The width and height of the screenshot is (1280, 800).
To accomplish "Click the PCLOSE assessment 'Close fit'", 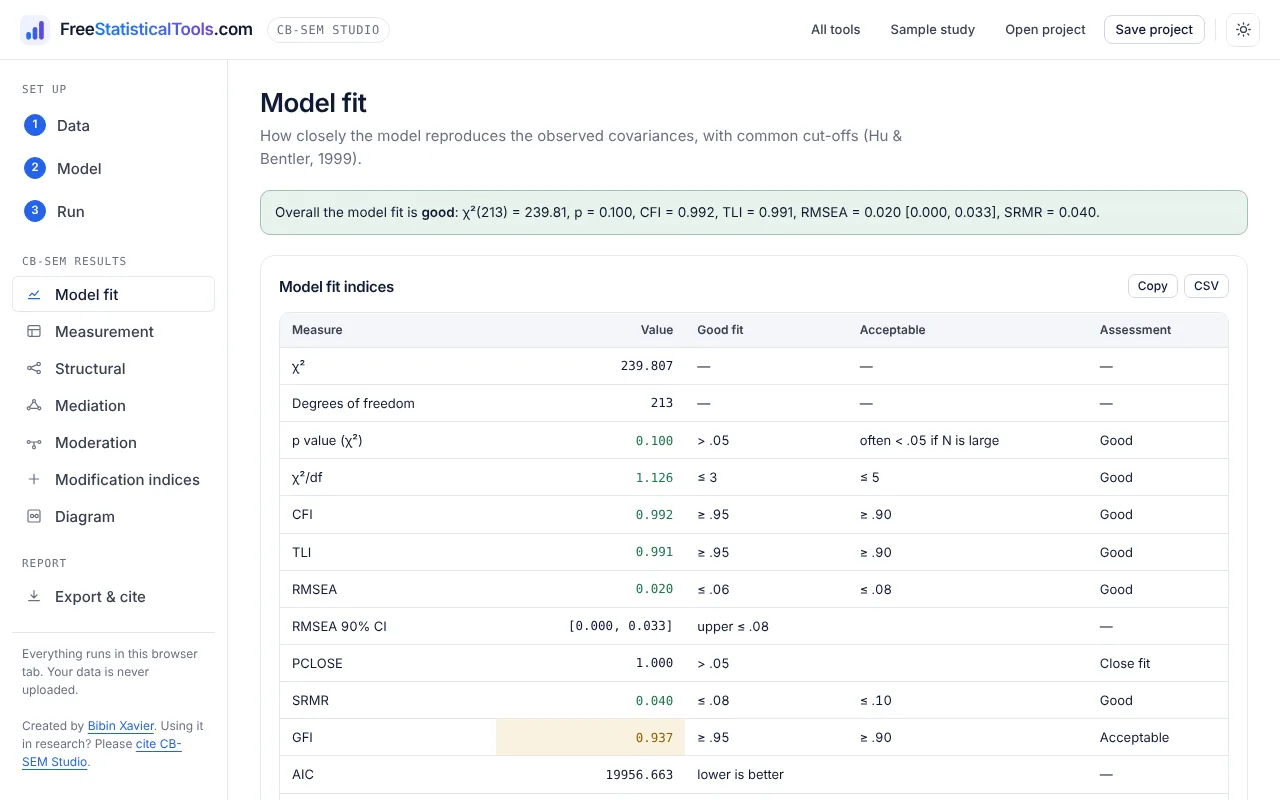I will tap(1125, 664).
